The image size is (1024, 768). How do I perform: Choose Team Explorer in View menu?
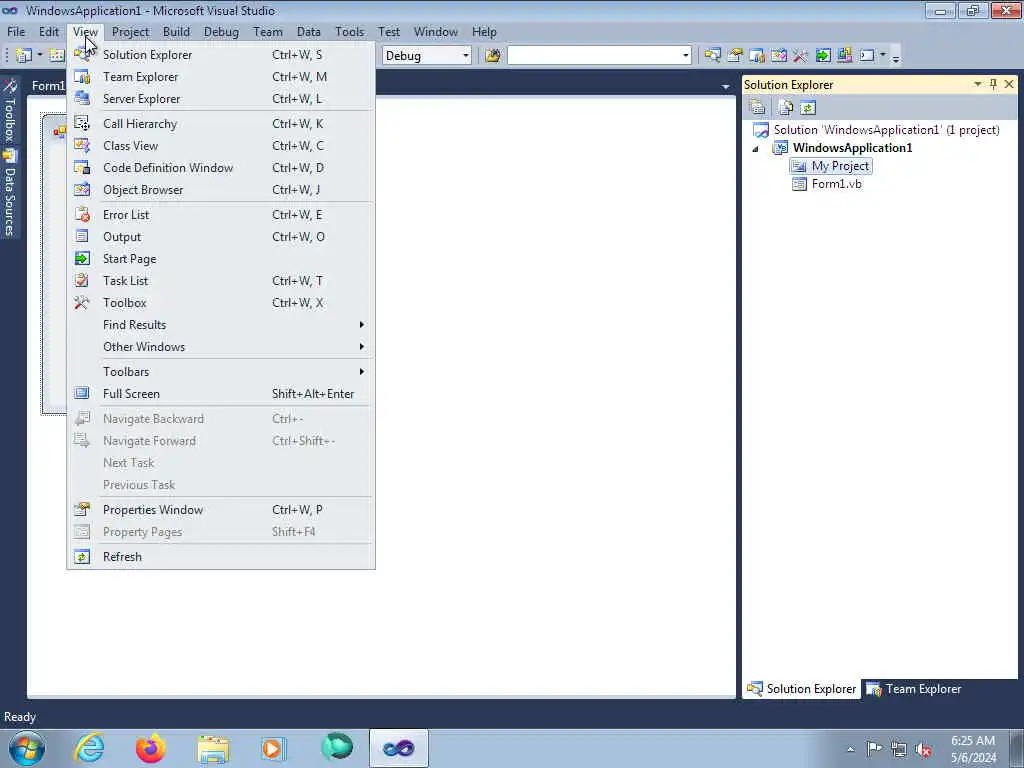[x=221, y=77]
